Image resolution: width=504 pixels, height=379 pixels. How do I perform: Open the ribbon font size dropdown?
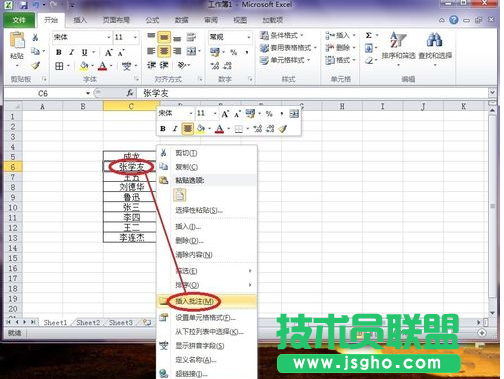(135, 37)
